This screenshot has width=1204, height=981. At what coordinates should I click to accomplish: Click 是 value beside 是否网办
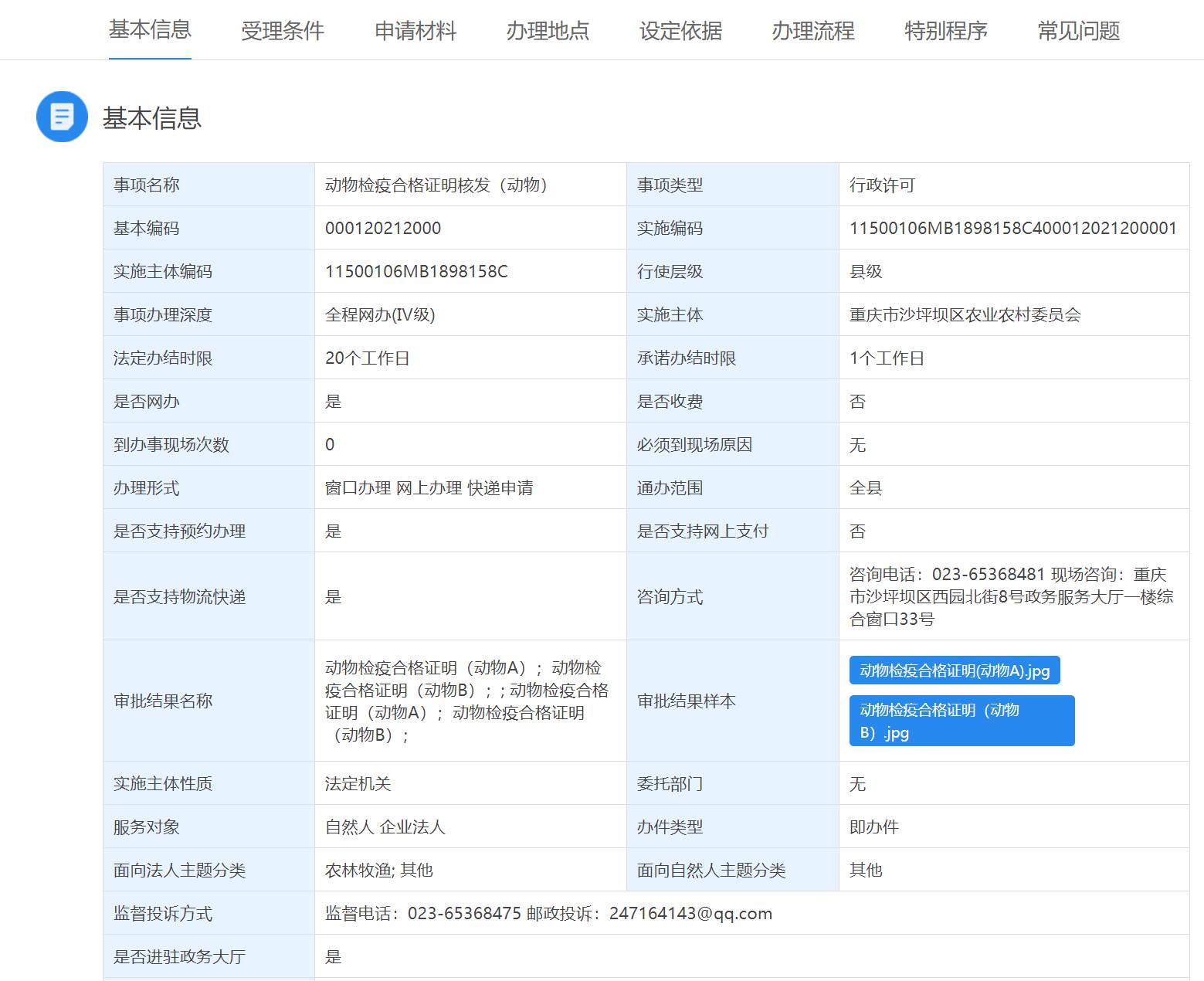click(x=332, y=400)
